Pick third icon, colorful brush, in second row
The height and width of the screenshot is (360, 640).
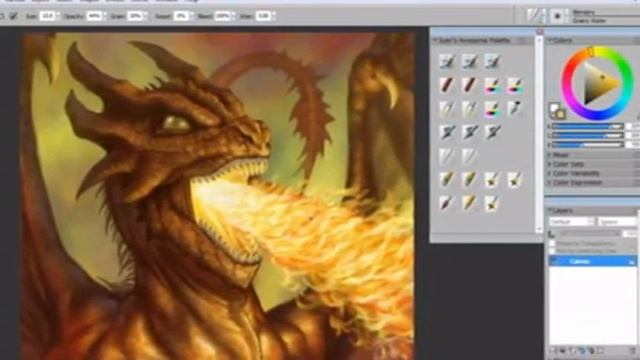coord(492,85)
